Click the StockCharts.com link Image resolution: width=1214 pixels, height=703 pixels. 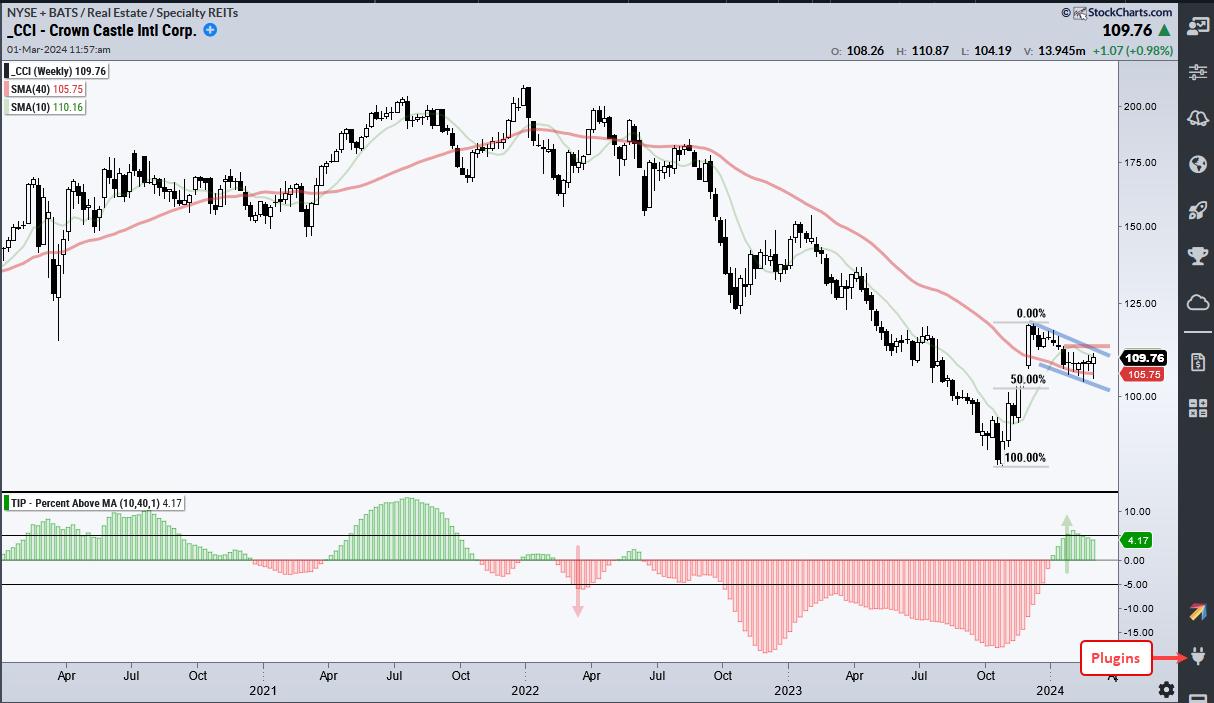click(1116, 12)
